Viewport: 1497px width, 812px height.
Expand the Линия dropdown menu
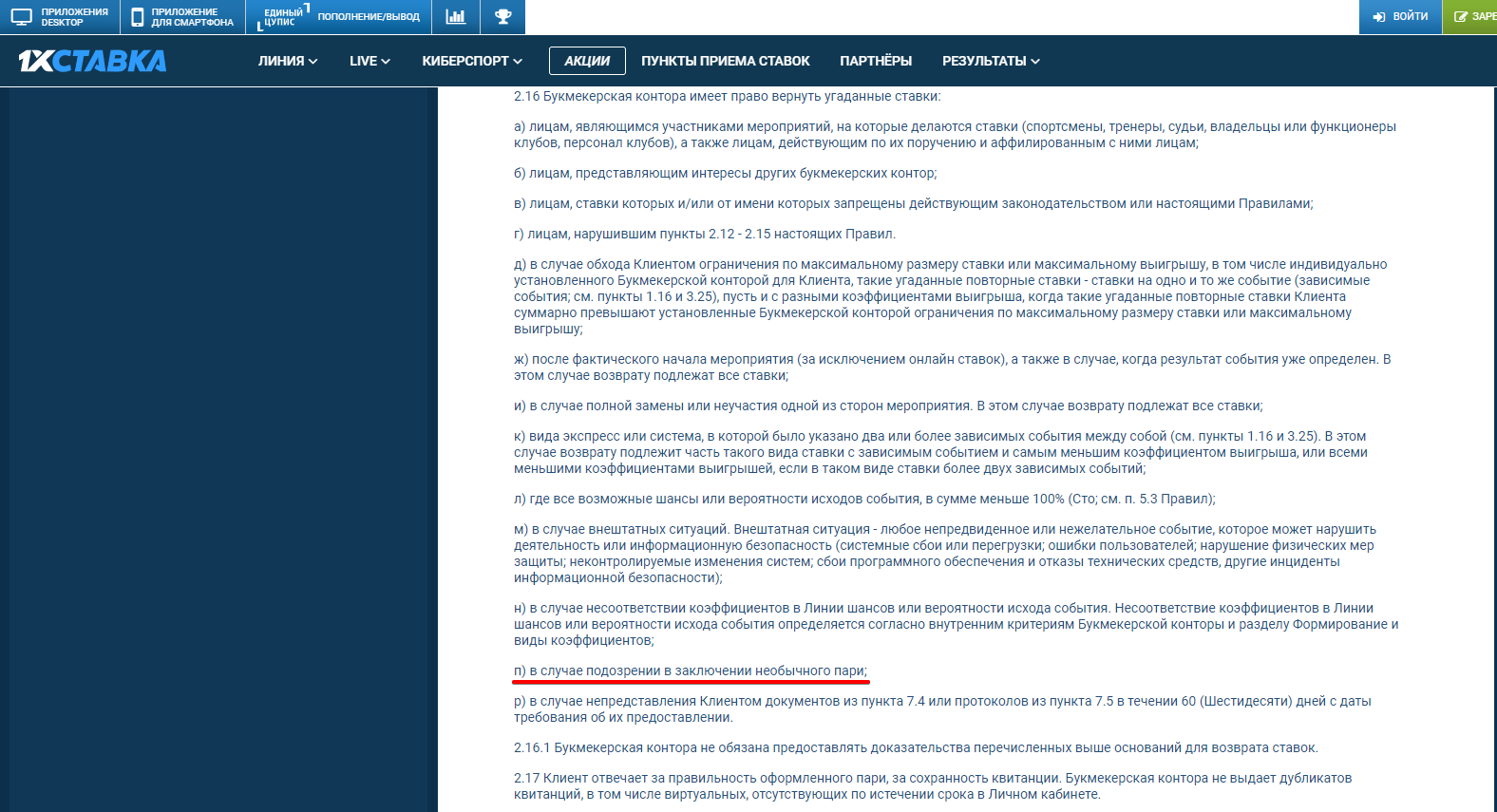pyautogui.click(x=288, y=61)
